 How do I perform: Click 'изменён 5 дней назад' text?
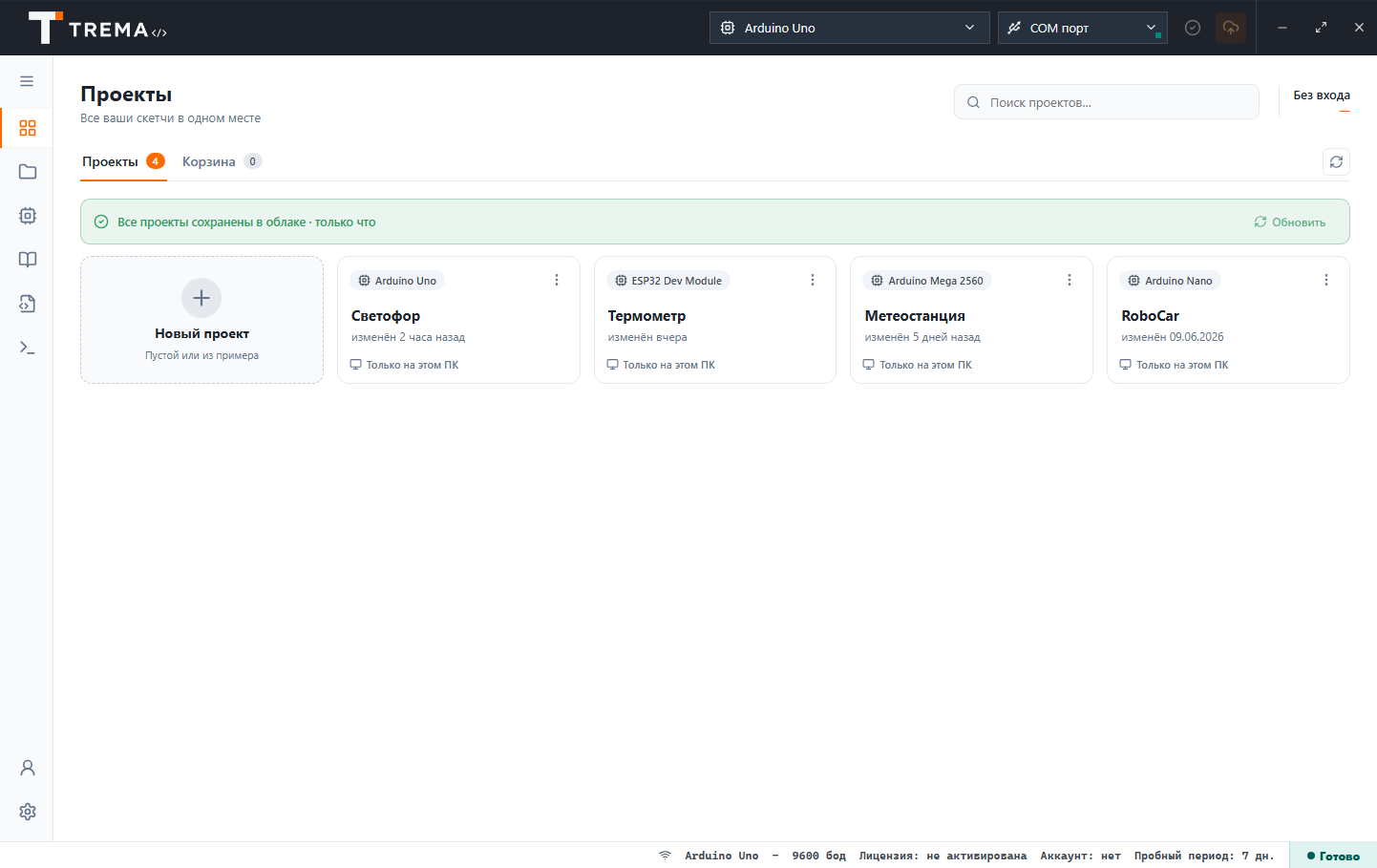(922, 337)
